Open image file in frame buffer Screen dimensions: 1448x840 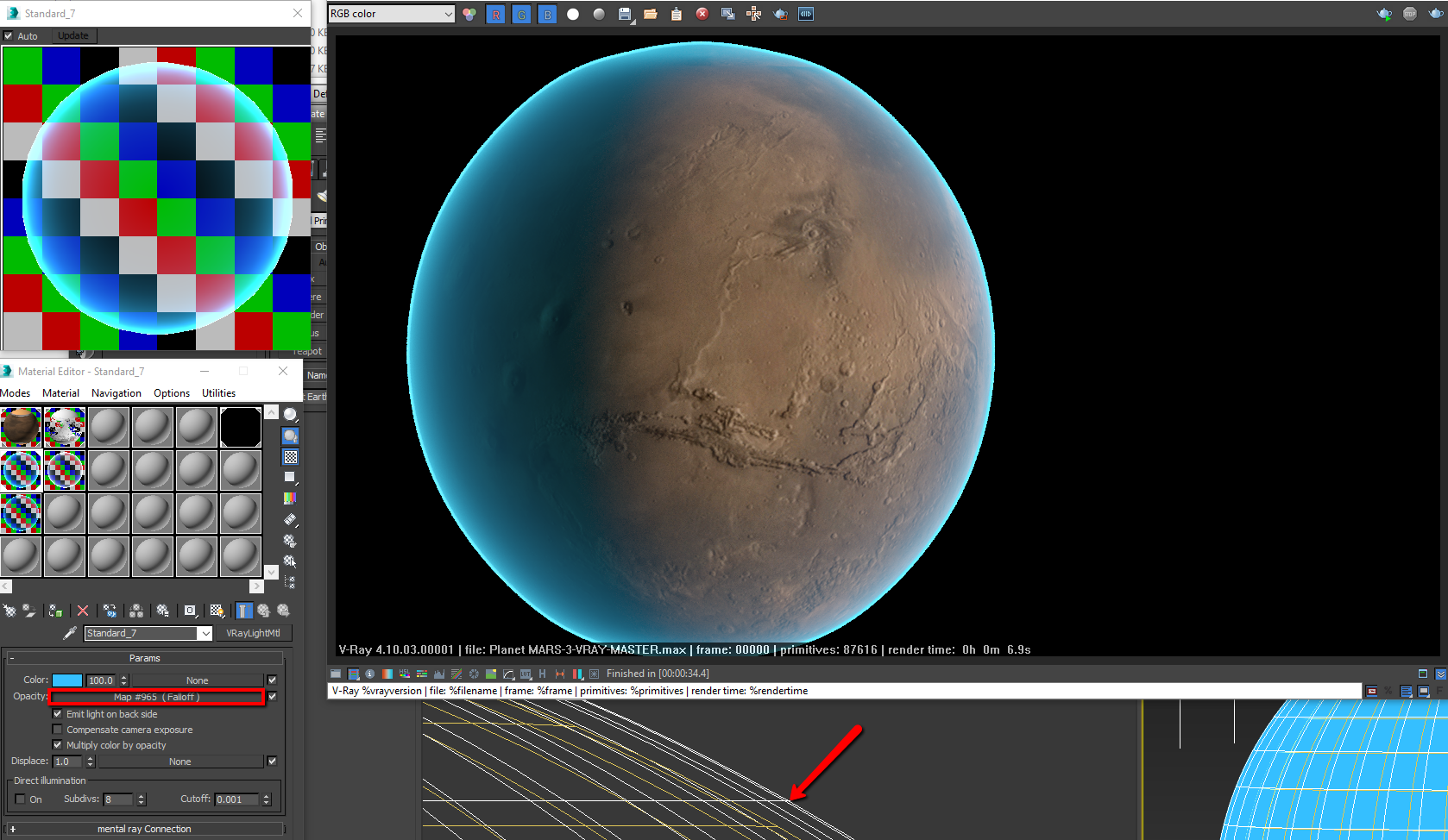tap(651, 15)
